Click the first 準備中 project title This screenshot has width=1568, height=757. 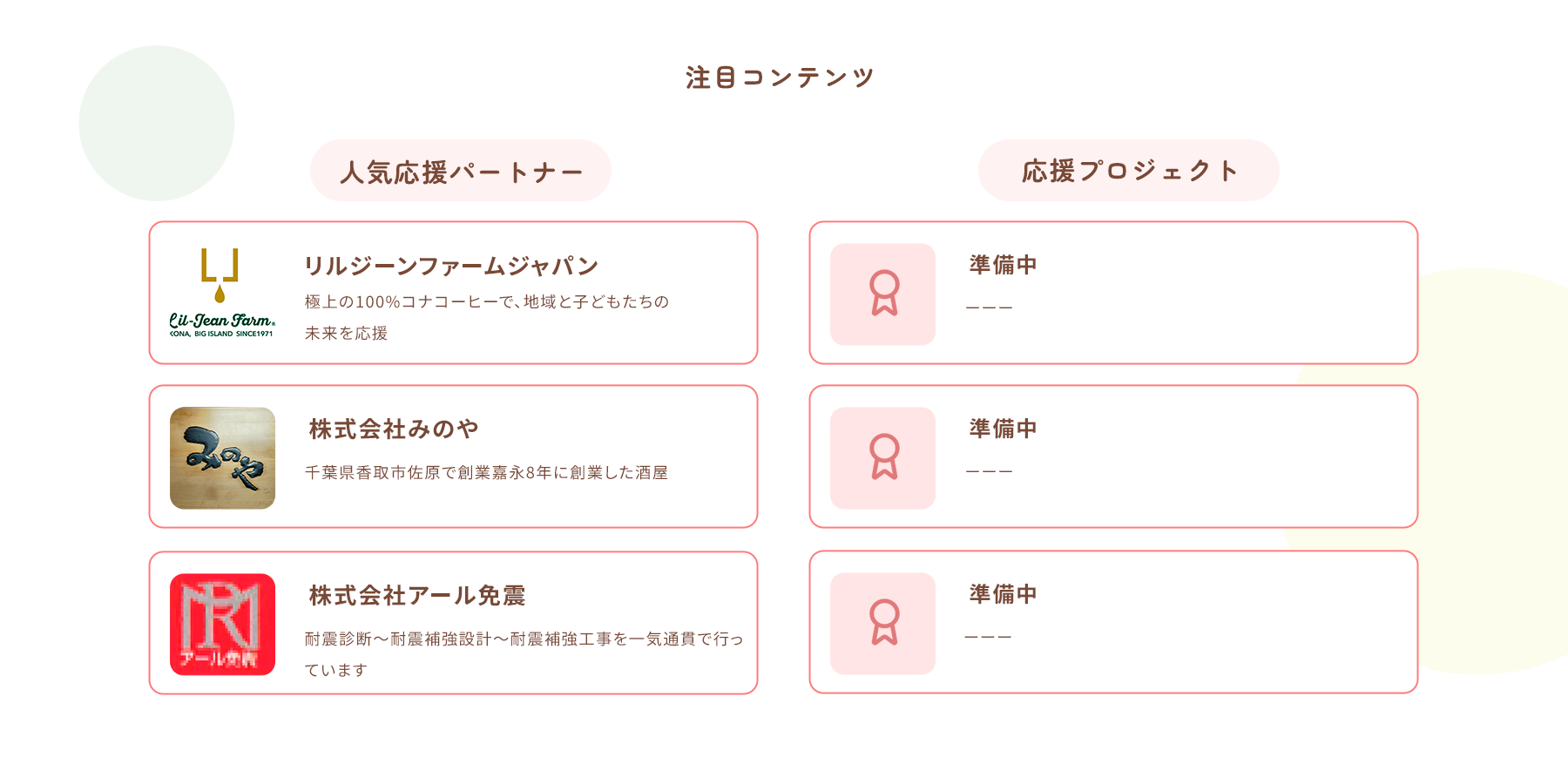click(1000, 266)
